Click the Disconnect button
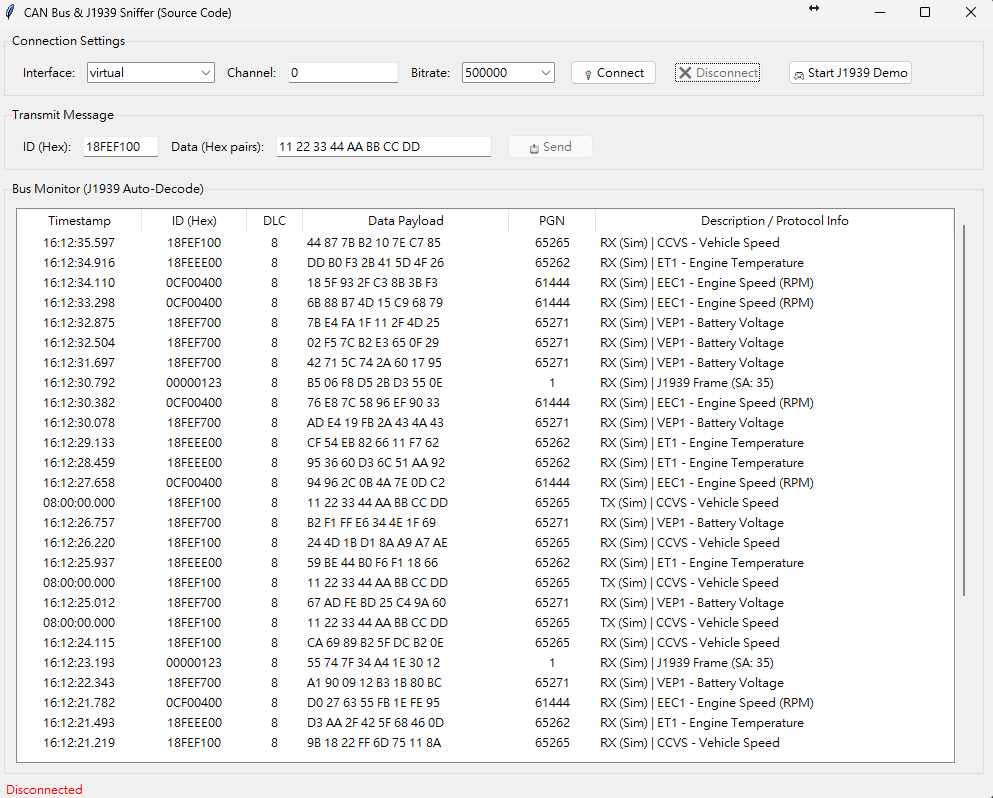Image resolution: width=993 pixels, height=798 pixels. (718, 73)
